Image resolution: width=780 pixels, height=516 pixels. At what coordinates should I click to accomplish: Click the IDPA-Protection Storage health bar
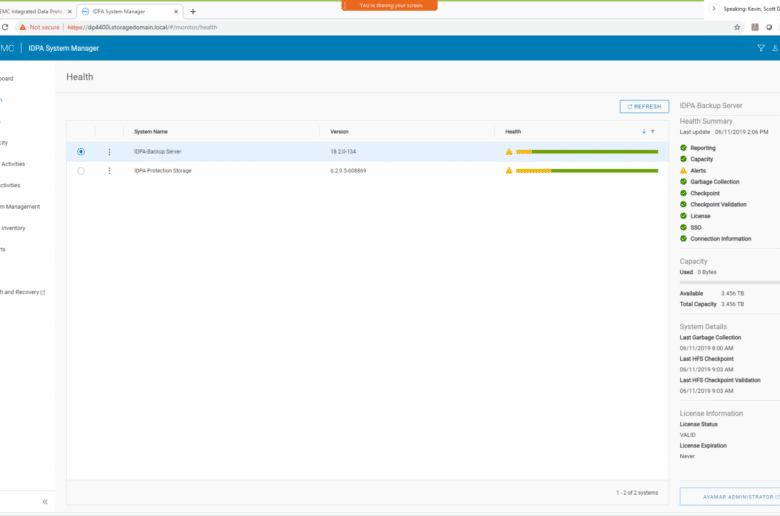(587, 171)
